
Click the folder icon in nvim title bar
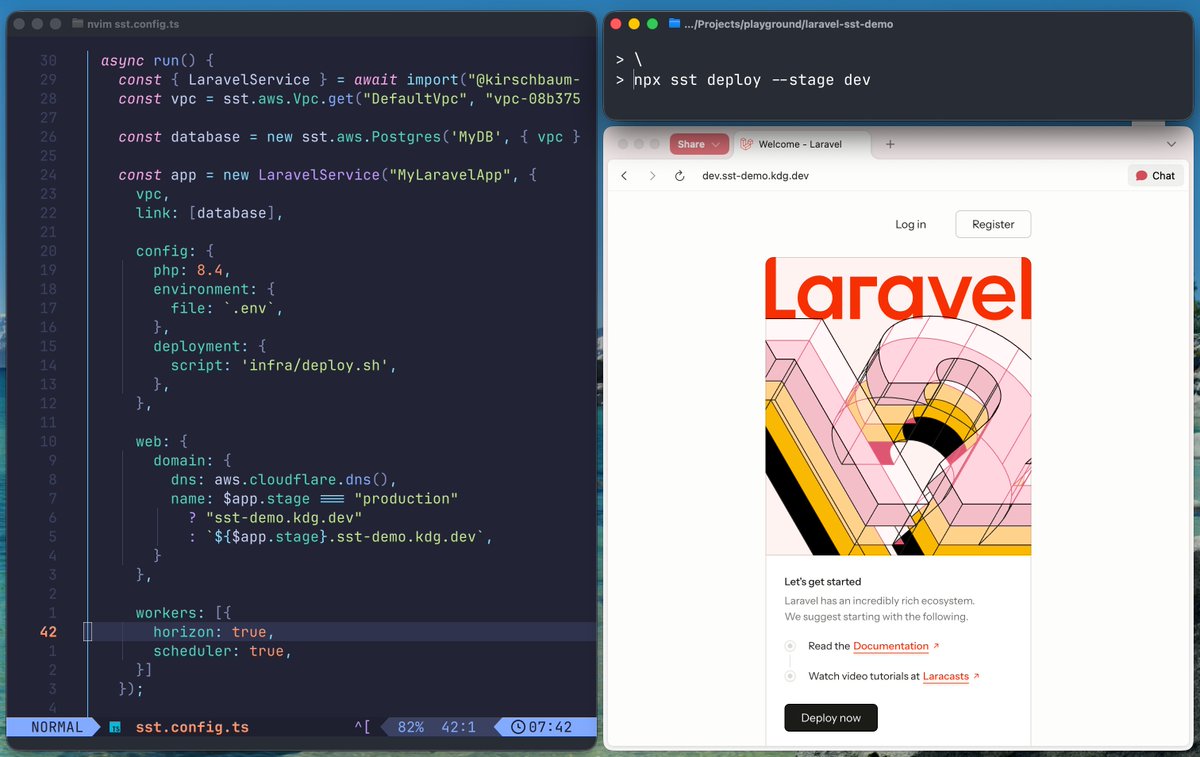pos(79,23)
